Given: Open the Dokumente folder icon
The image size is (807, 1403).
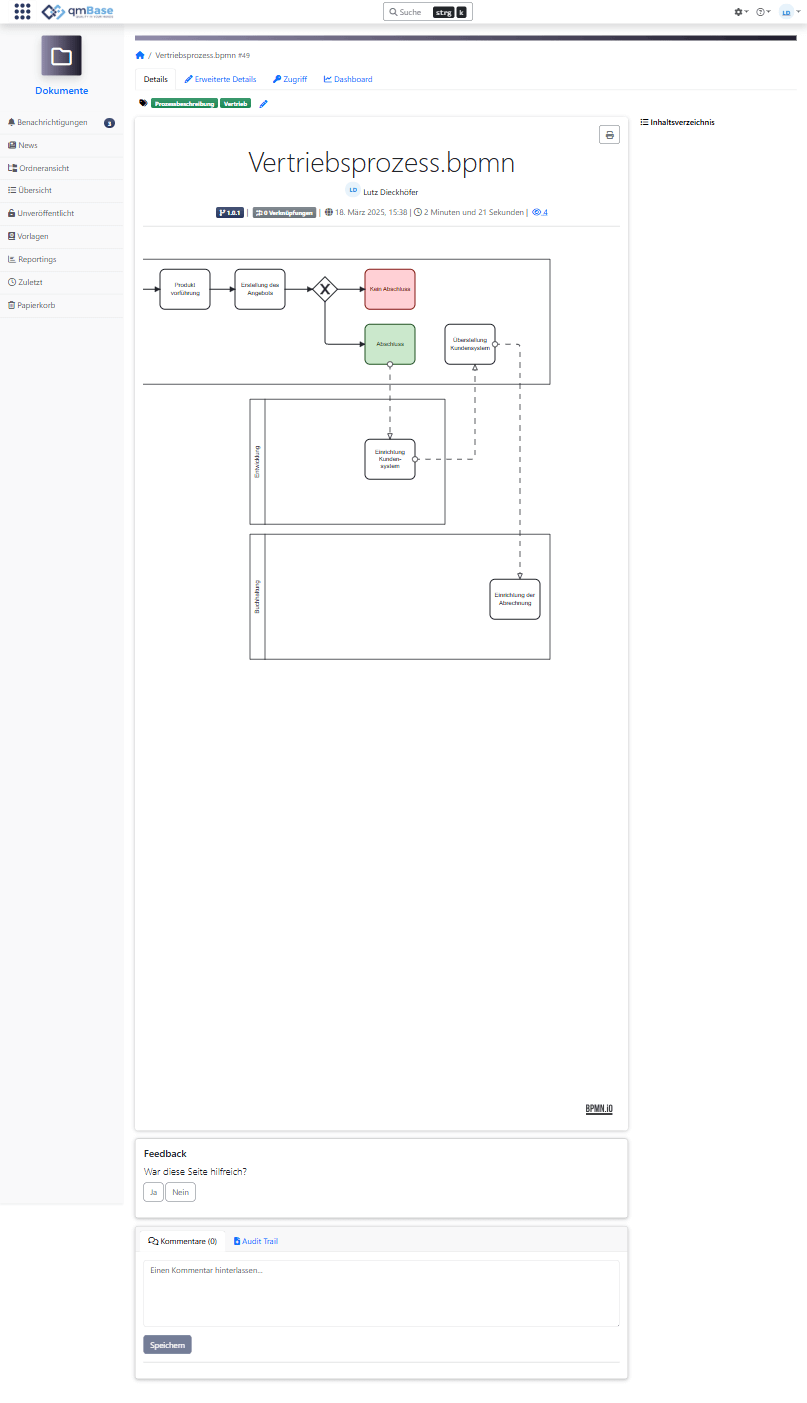Looking at the screenshot, I should pos(61,56).
